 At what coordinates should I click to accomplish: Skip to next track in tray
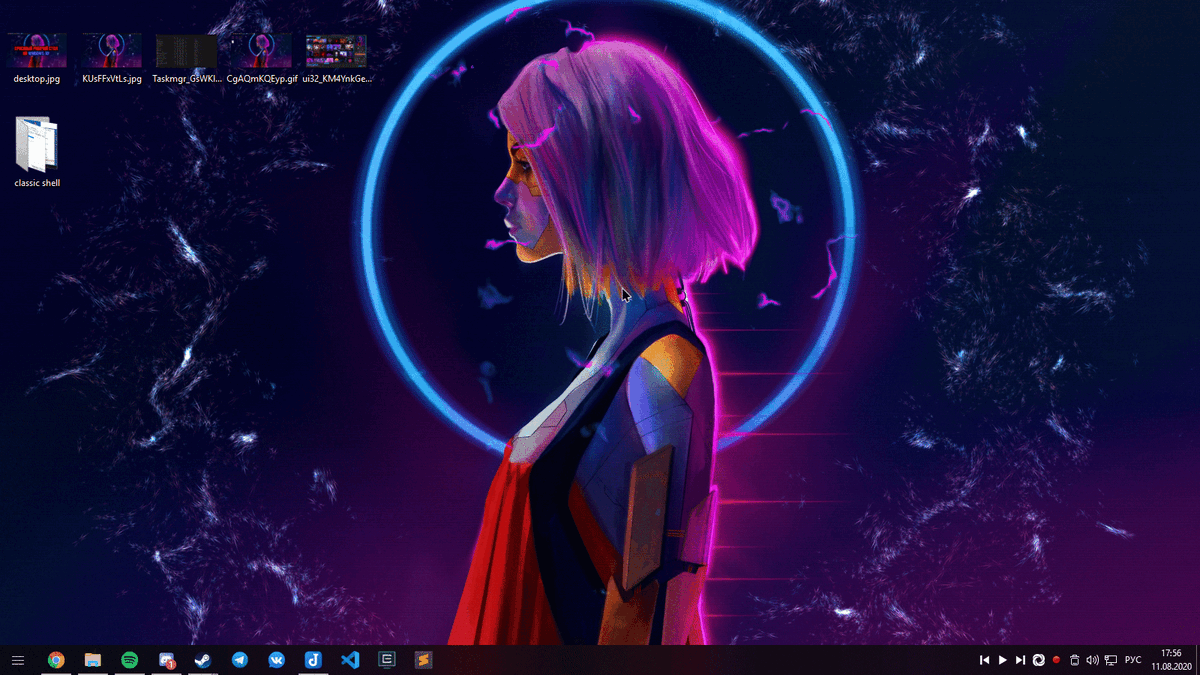(x=1020, y=660)
